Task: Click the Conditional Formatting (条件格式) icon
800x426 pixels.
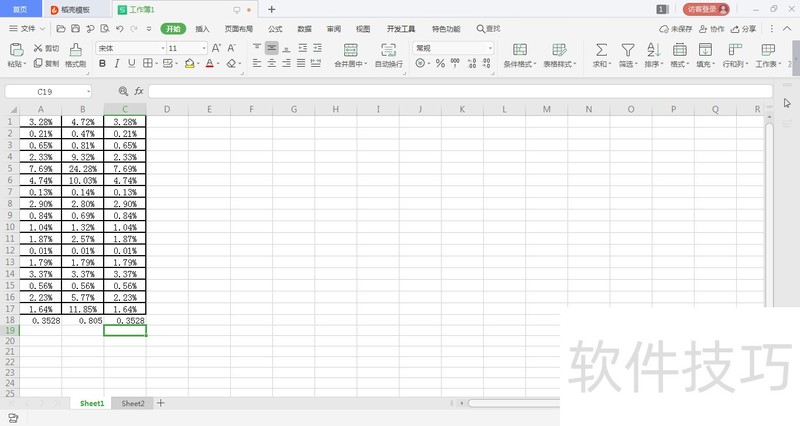Action: (x=520, y=49)
